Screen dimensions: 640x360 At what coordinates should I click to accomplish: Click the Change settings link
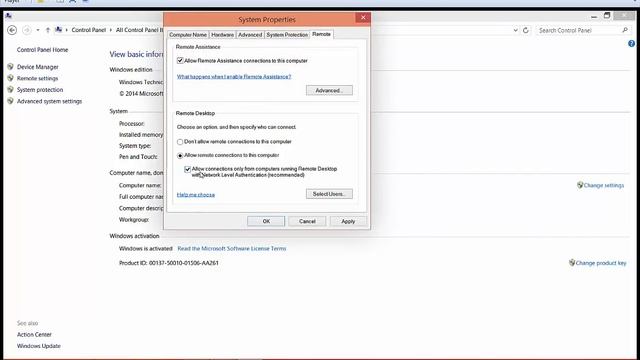pyautogui.click(x=604, y=185)
